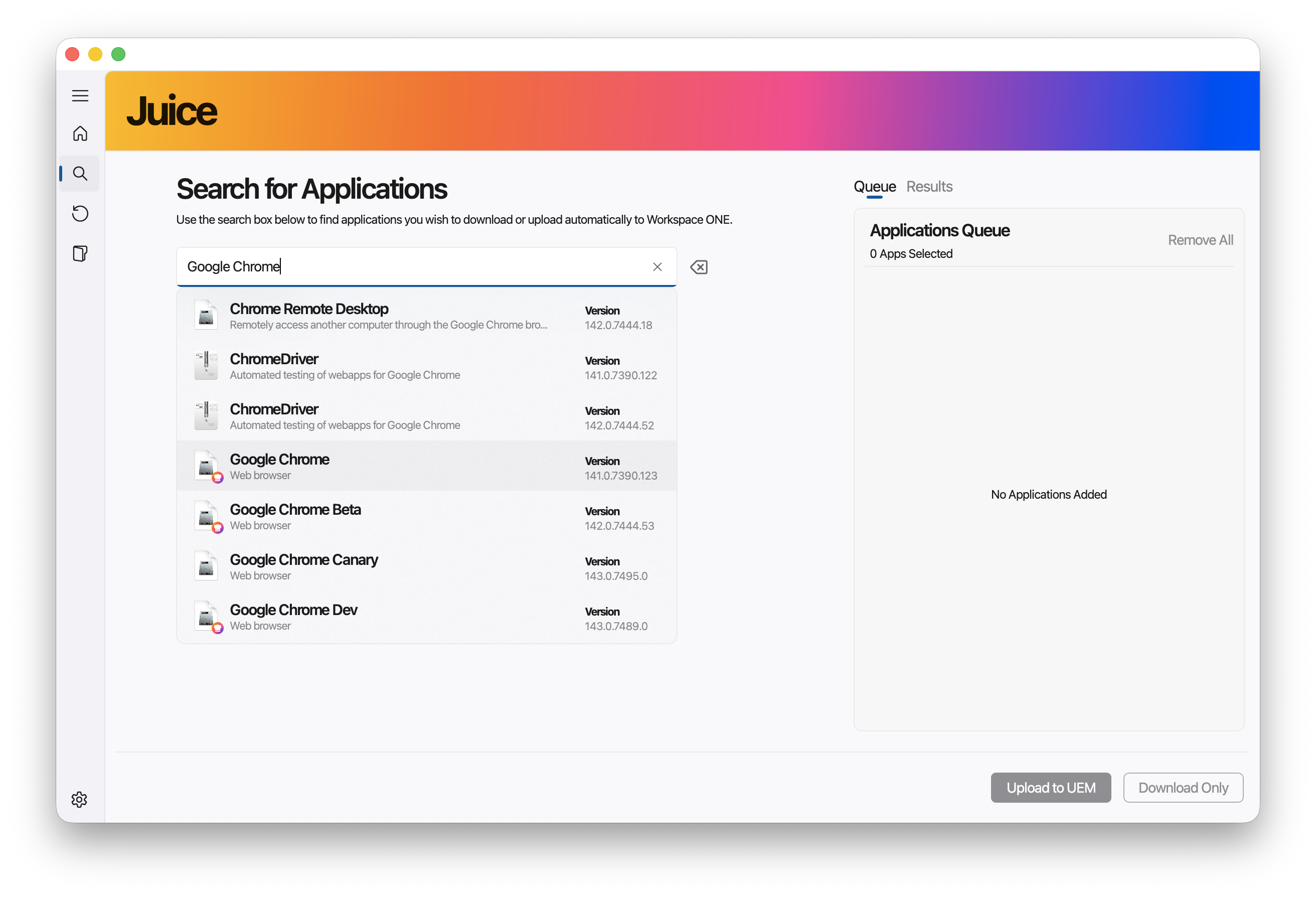Open the history refresh sidebar icon
Image resolution: width=1316 pixels, height=897 pixels.
click(x=80, y=214)
